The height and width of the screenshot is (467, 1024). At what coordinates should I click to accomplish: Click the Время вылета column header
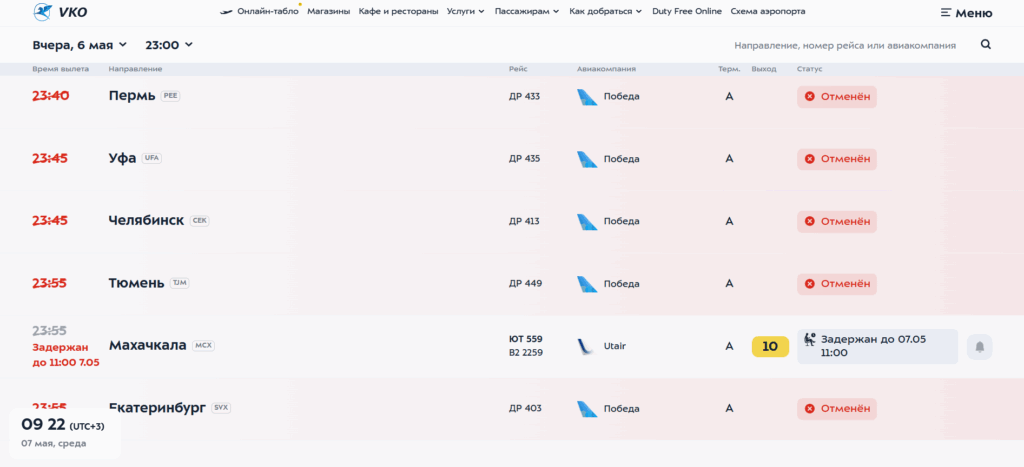click(61, 69)
